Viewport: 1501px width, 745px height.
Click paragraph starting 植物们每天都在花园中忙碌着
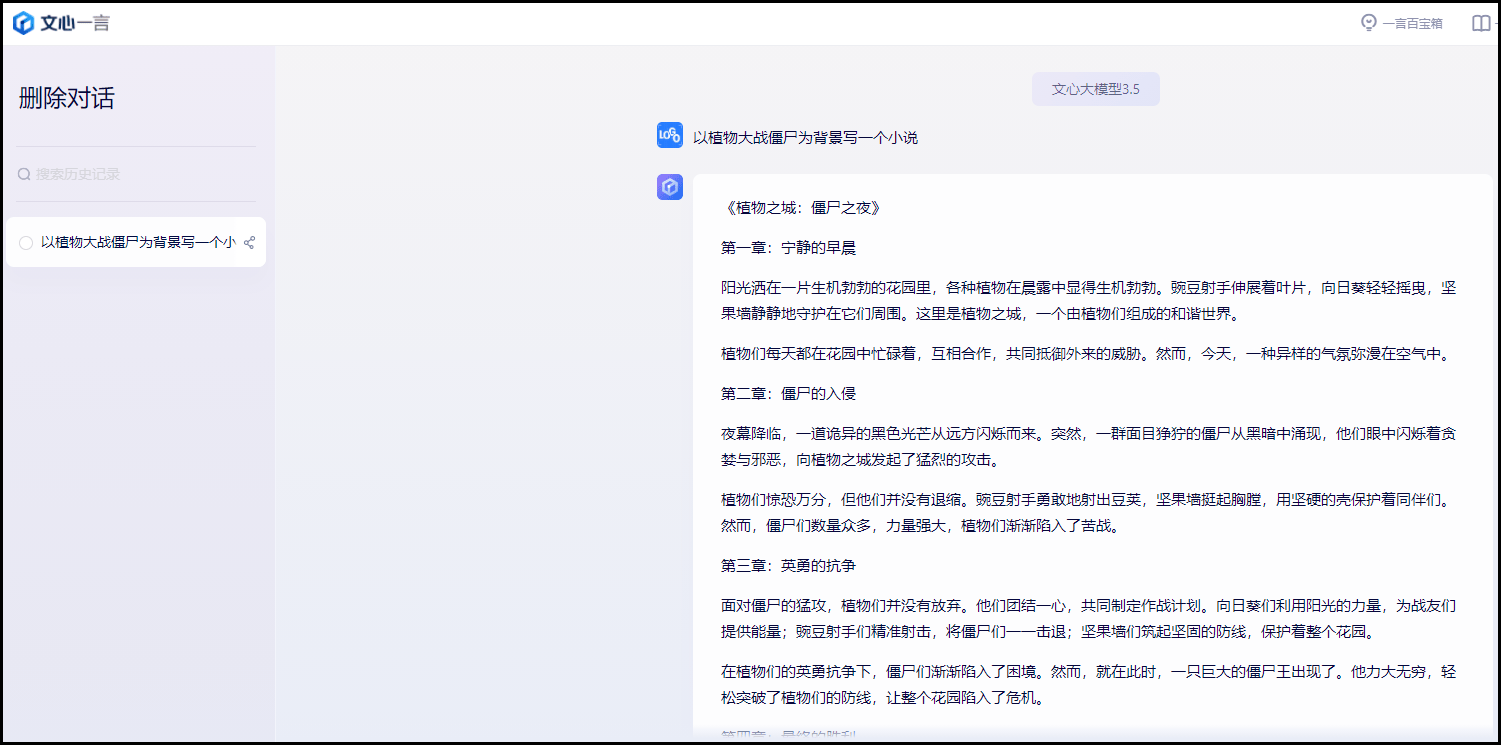coord(1085,353)
